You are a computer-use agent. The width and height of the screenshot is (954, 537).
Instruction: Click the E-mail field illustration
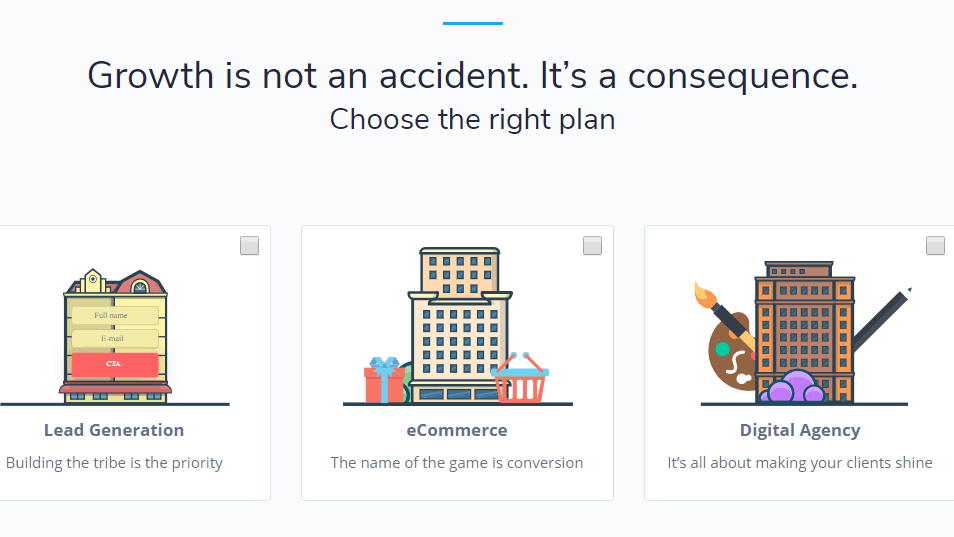click(115, 338)
